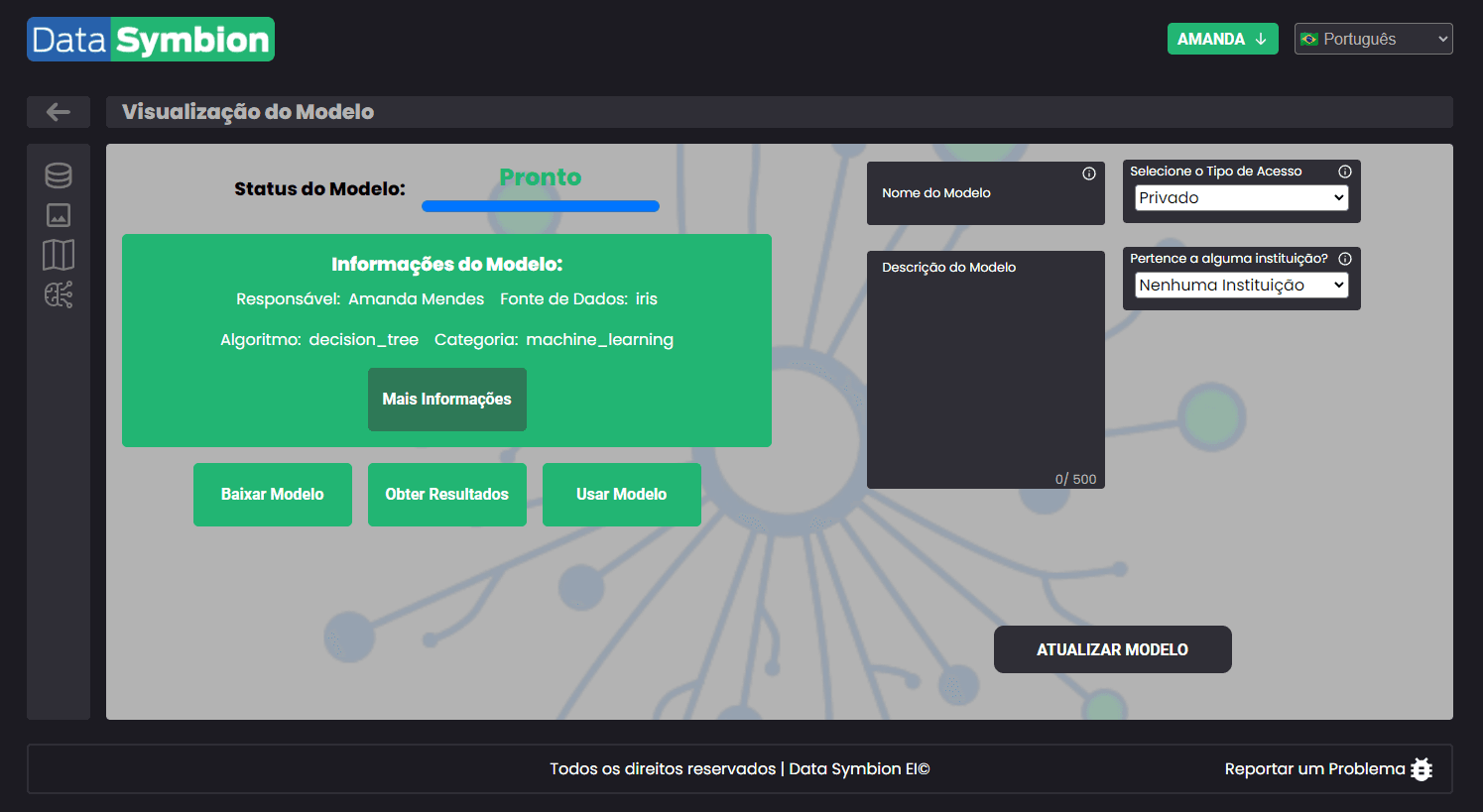
Task: Select the database datasets icon in sidebar
Action: tap(58, 174)
